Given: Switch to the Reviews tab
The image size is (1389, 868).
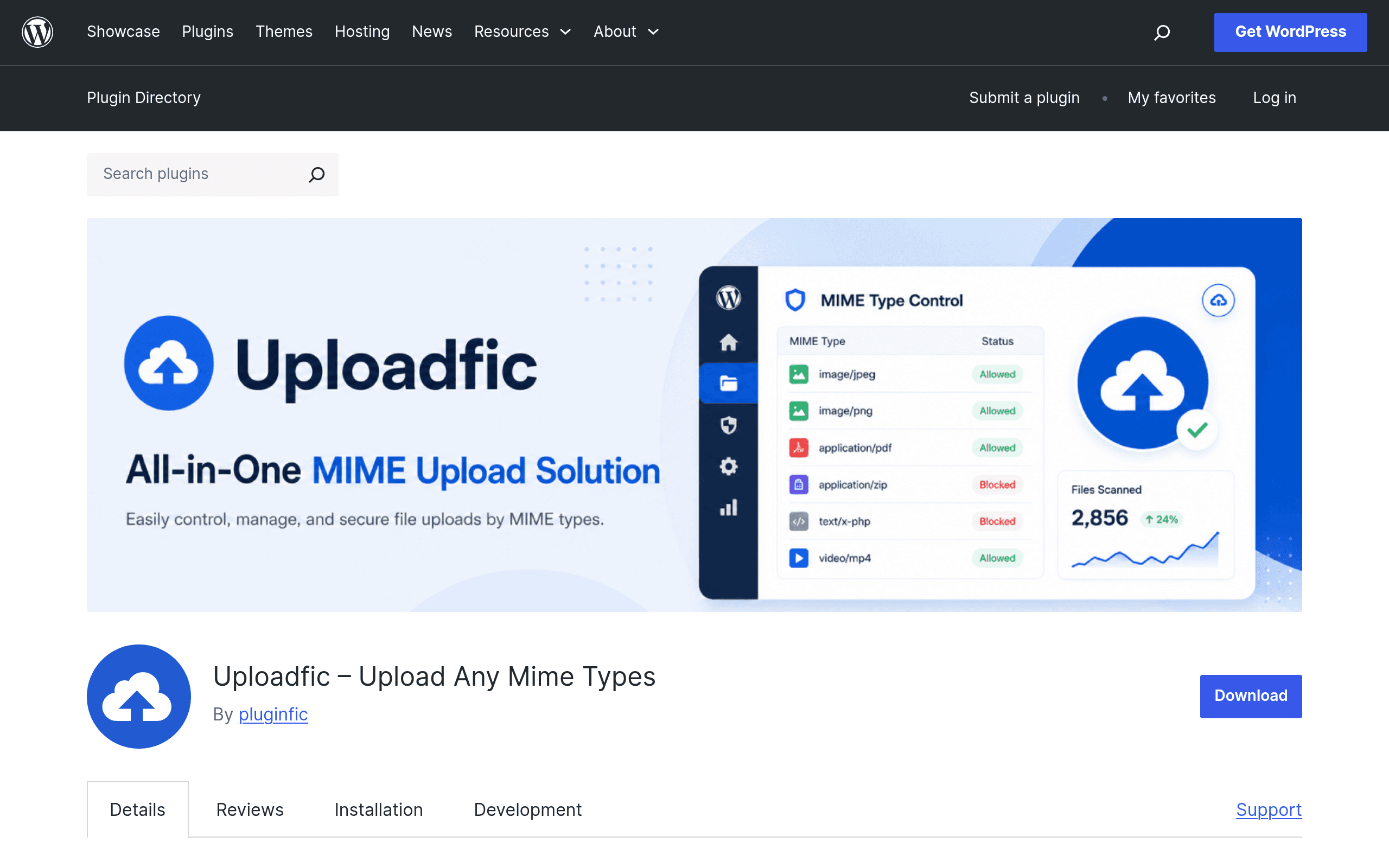Looking at the screenshot, I should 250,809.
